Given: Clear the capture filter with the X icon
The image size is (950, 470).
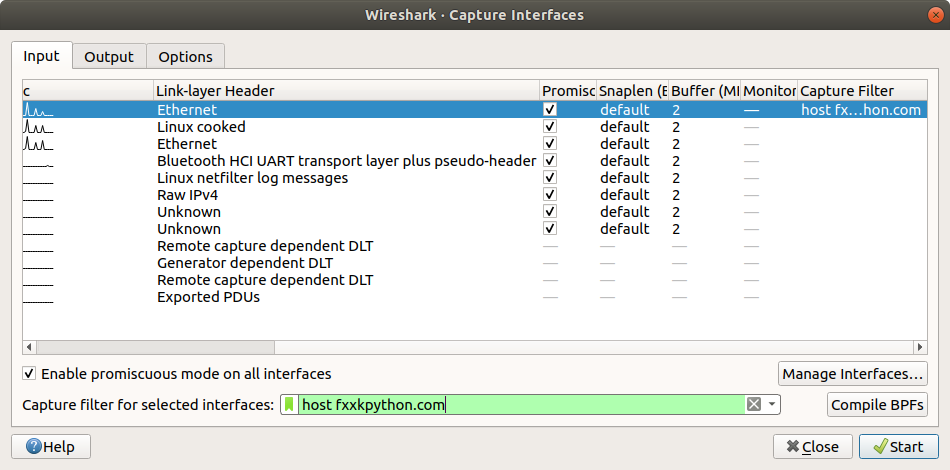Looking at the screenshot, I should point(753,404).
